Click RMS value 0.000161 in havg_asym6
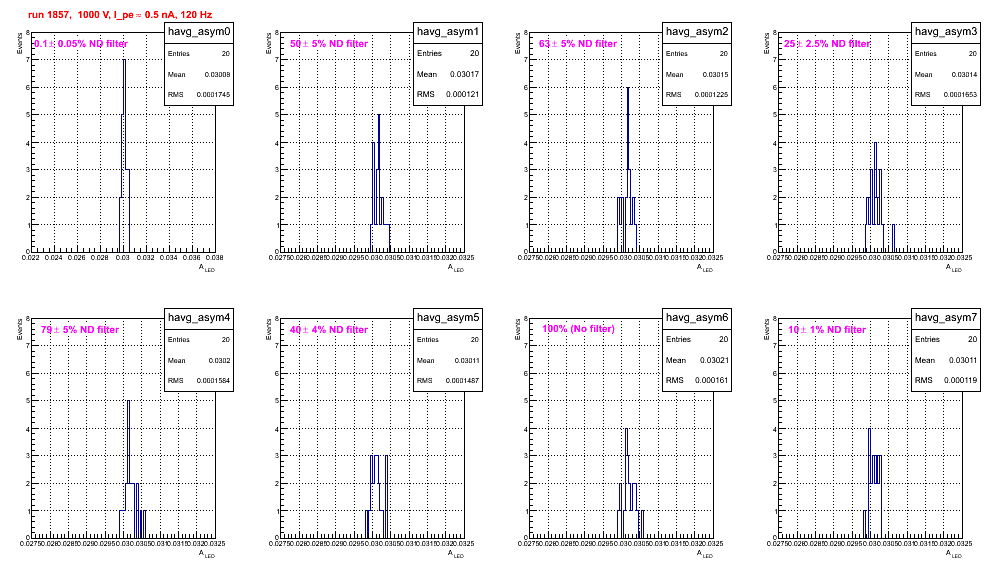Image resolution: width=996 pixels, height=572 pixels. pos(711,380)
